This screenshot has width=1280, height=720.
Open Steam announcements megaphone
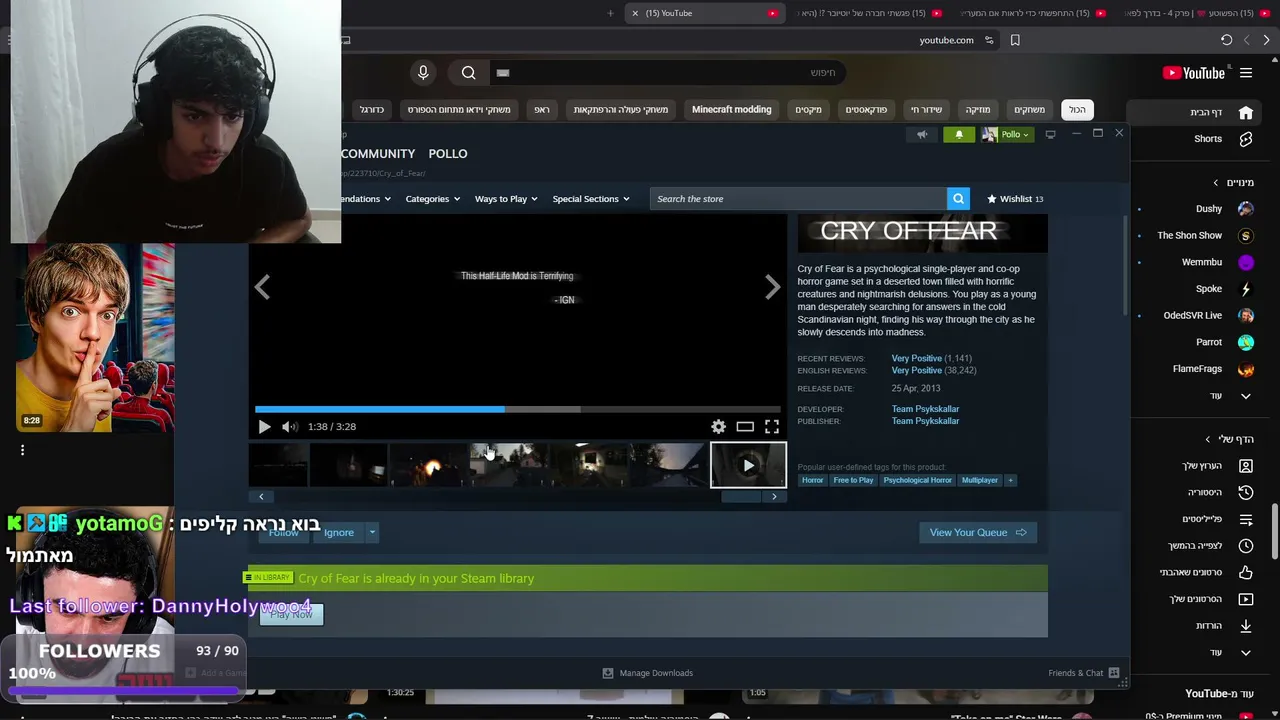(922, 135)
